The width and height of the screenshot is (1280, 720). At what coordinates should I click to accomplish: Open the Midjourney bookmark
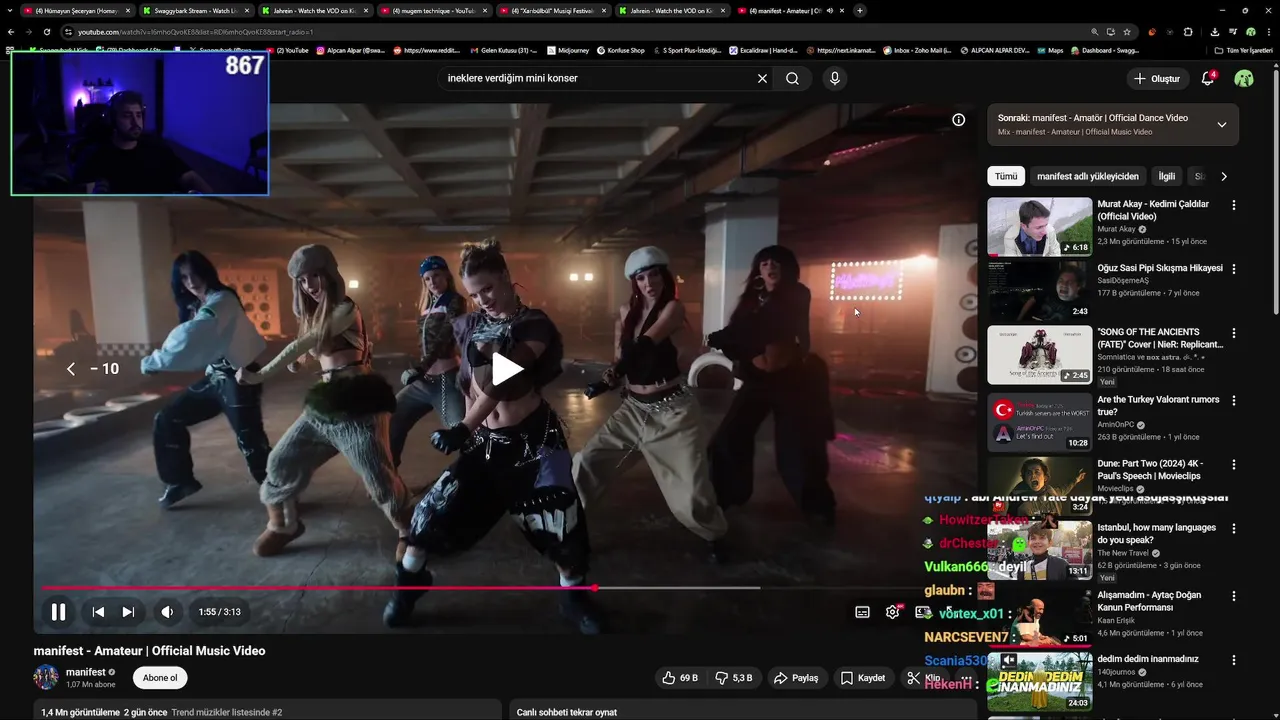click(567, 50)
